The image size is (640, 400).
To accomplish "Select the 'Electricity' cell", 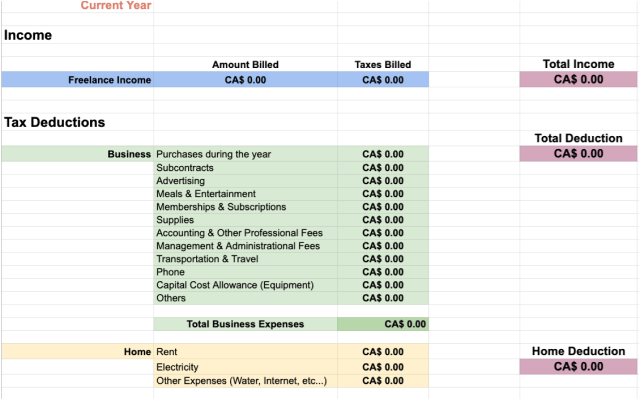I will (x=245, y=367).
